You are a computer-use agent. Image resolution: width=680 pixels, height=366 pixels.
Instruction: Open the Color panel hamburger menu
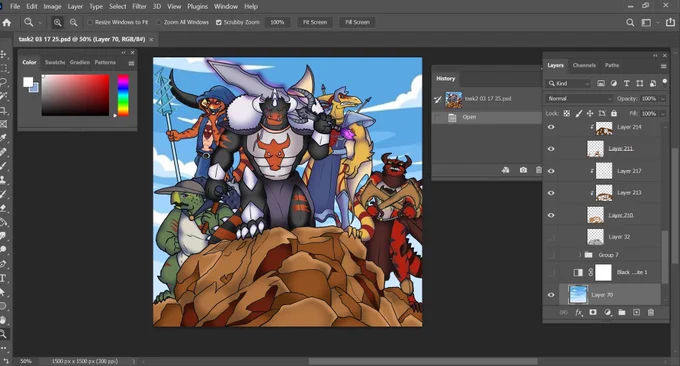131,63
